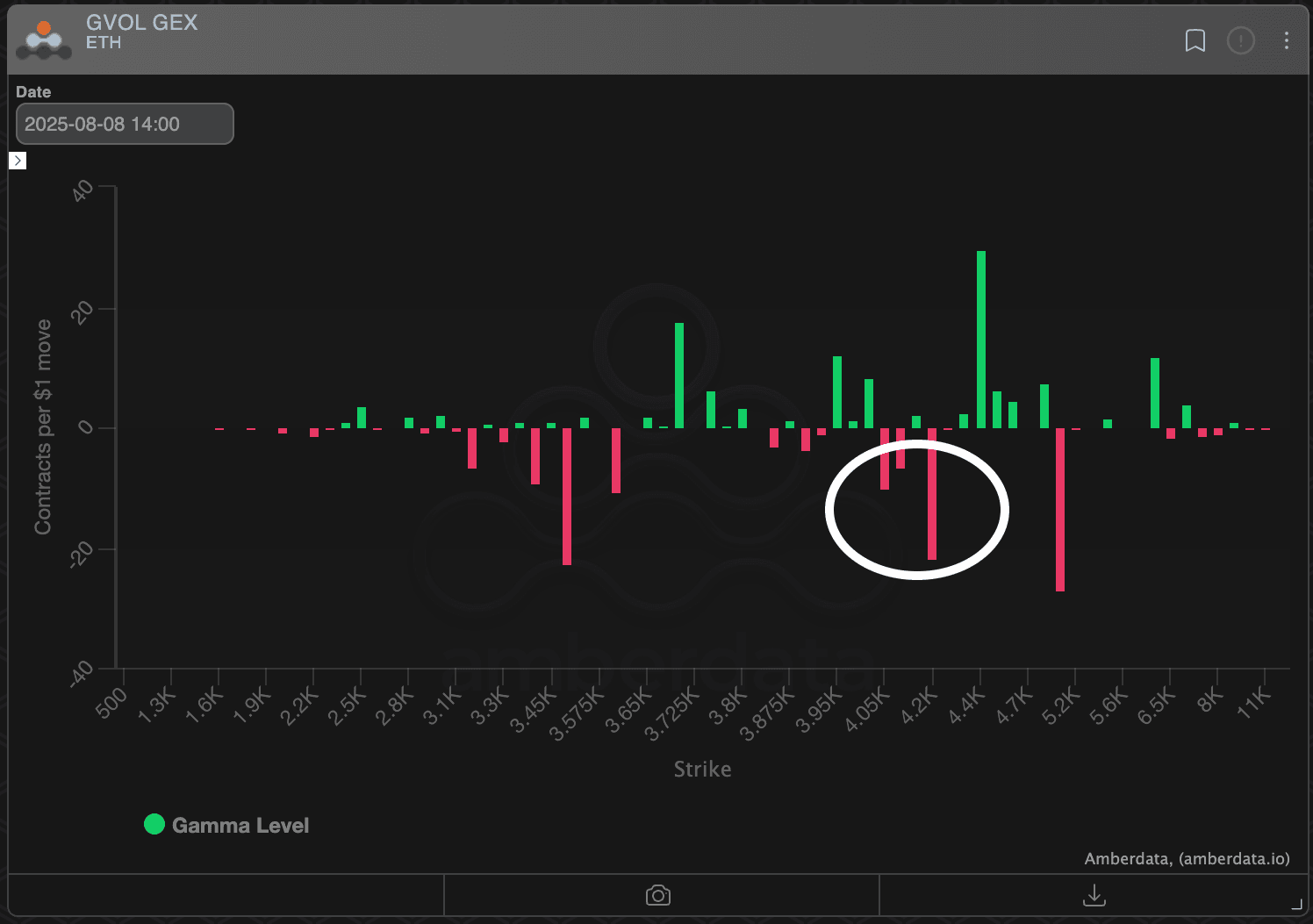1313x924 pixels.
Task: Expand the collapsed side panel arrow
Action: (18, 161)
